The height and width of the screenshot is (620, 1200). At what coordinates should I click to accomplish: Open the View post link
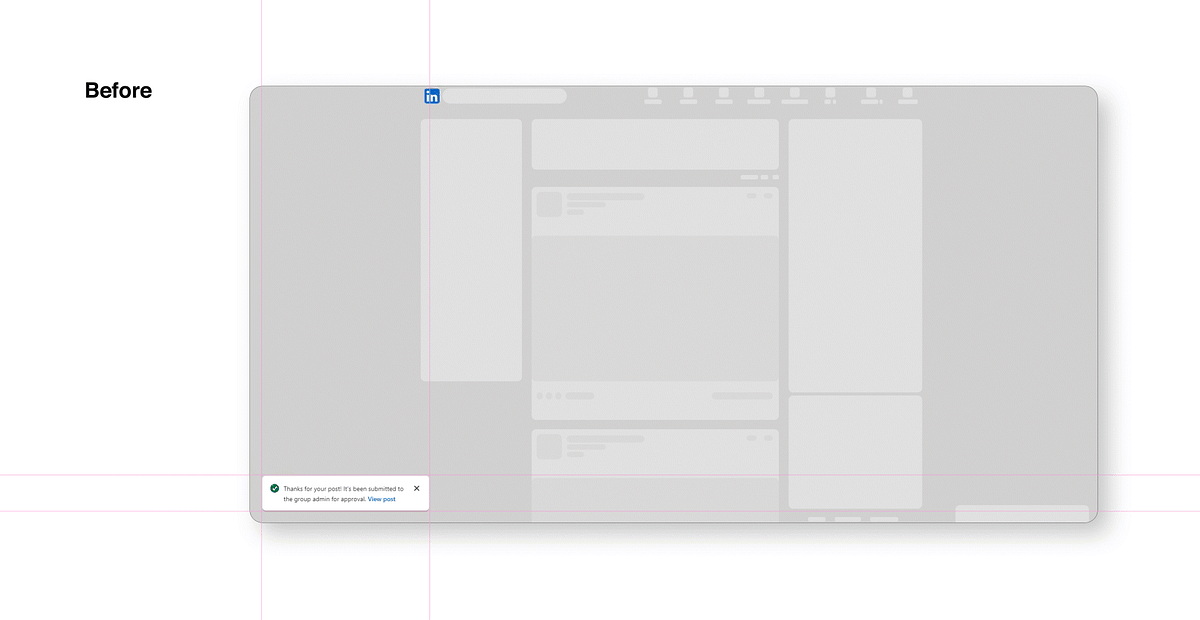381,499
